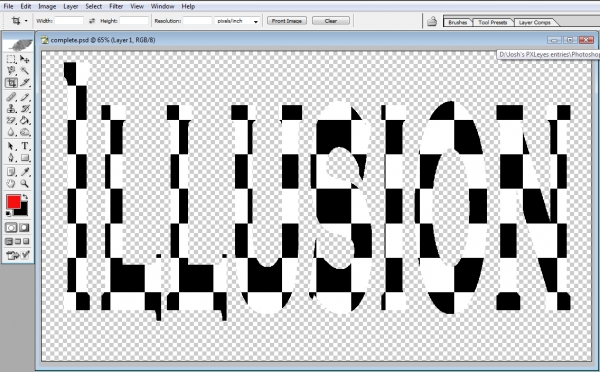The width and height of the screenshot is (600, 372).
Task: Select the Paint Bucket tool
Action: 24,121
